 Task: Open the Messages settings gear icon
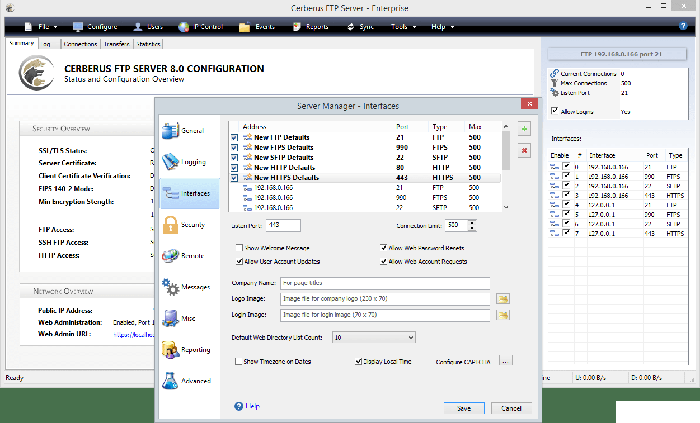pos(170,287)
